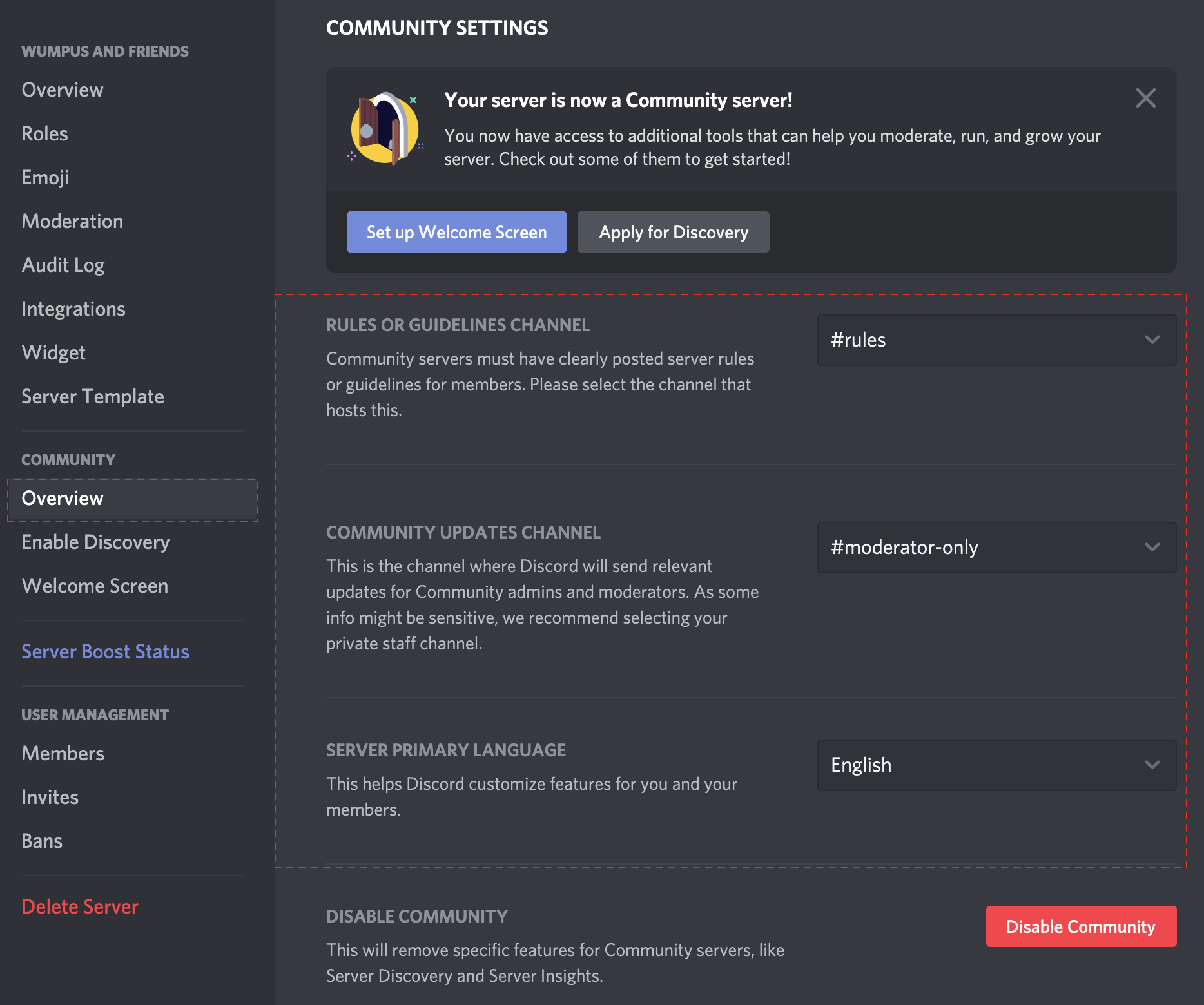Screen dimensions: 1204x1005
Task: View the Audit Log
Action: (x=63, y=265)
